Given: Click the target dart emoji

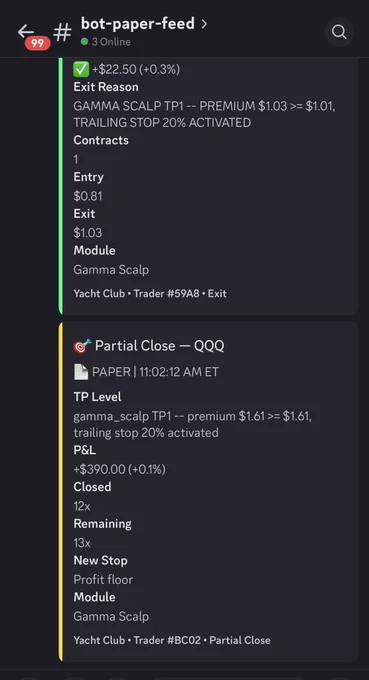Looking at the screenshot, I should 82,346.
